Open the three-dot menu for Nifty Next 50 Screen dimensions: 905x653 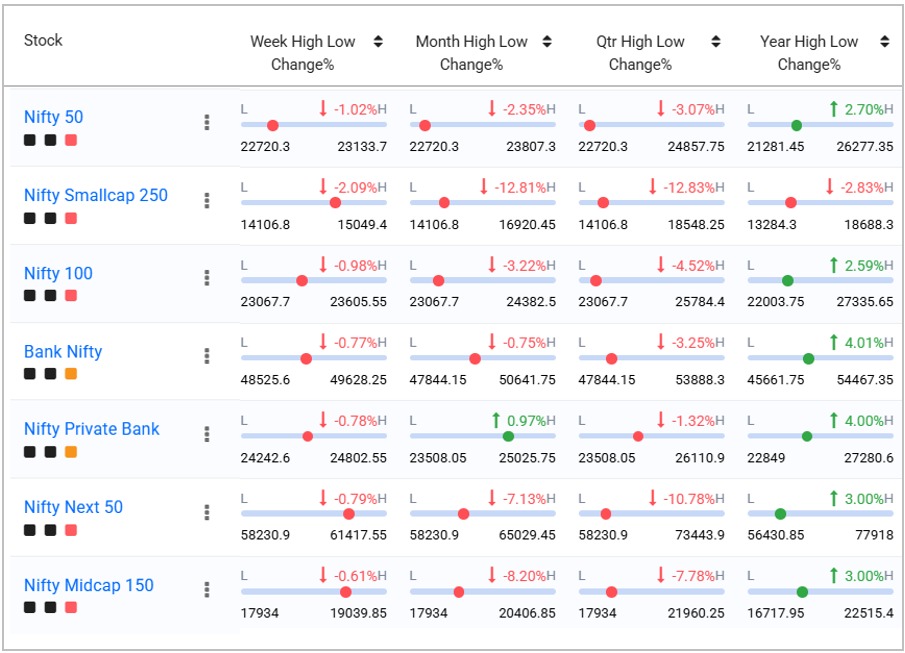[207, 512]
